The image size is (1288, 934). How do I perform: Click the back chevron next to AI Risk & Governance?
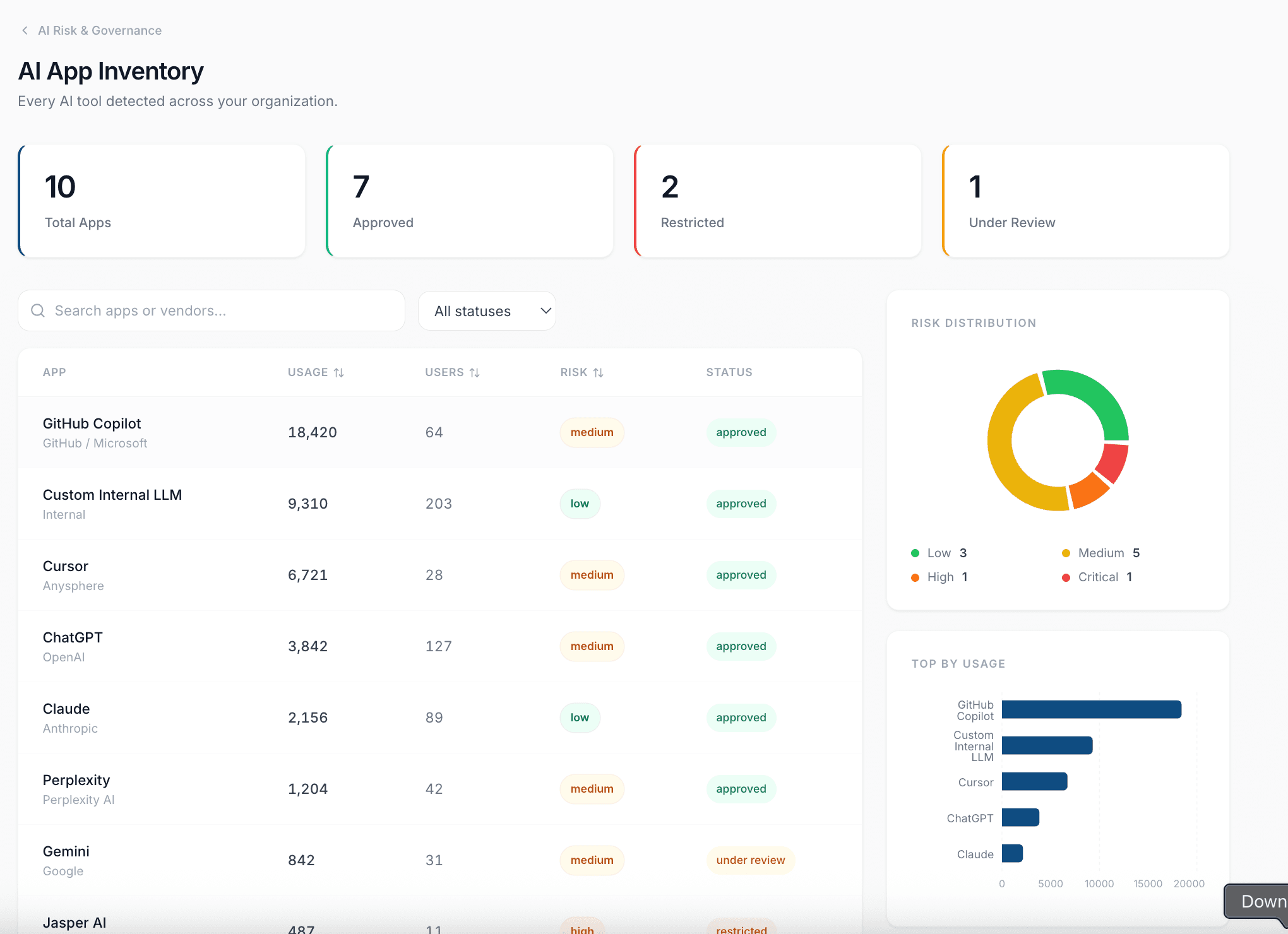click(24, 30)
